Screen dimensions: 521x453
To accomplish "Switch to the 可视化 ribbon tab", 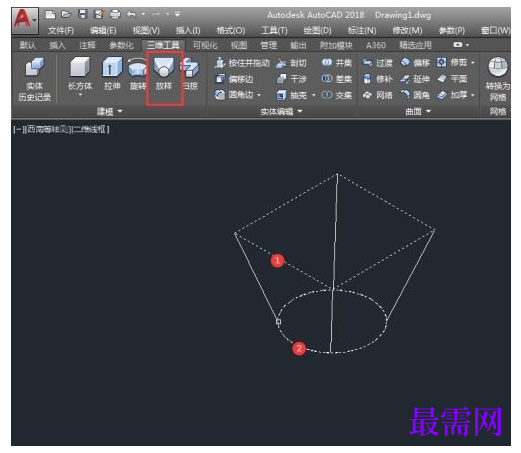I will pos(205,45).
